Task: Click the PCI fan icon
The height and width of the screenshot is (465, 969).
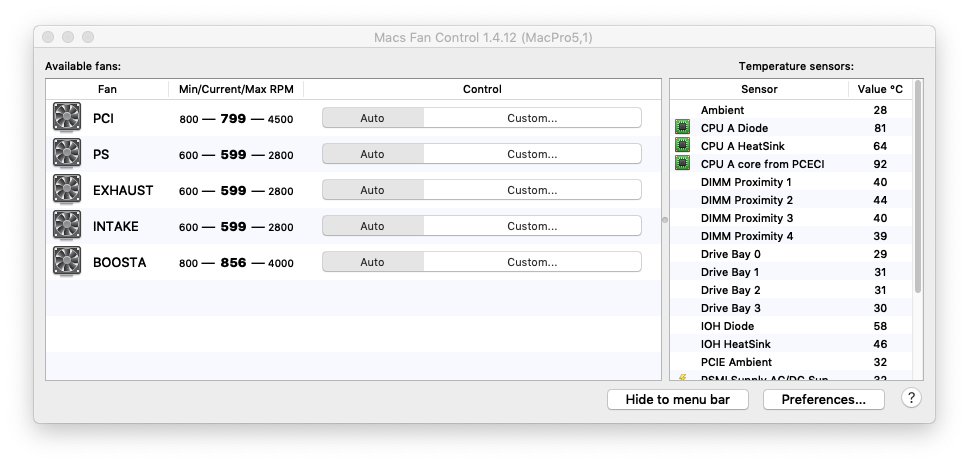Action: pos(67,117)
